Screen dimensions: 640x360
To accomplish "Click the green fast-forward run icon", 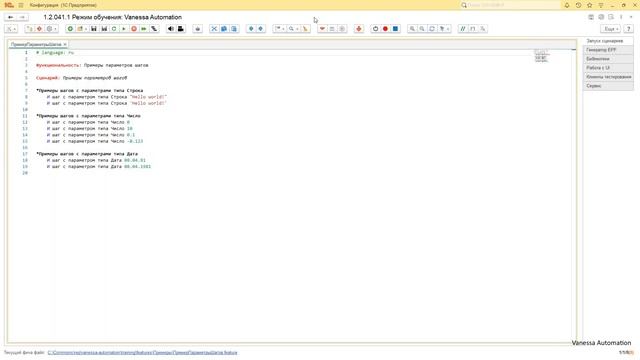I will click(144, 29).
